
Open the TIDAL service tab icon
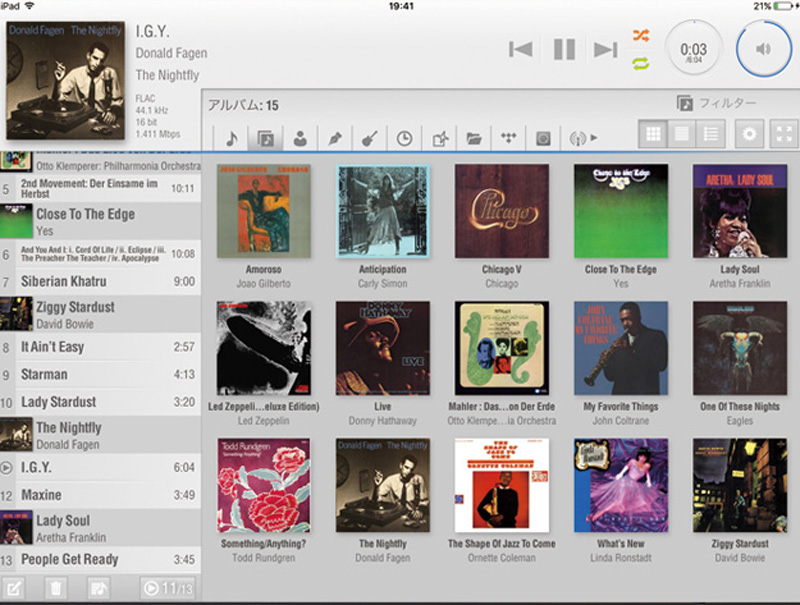pyautogui.click(x=509, y=138)
